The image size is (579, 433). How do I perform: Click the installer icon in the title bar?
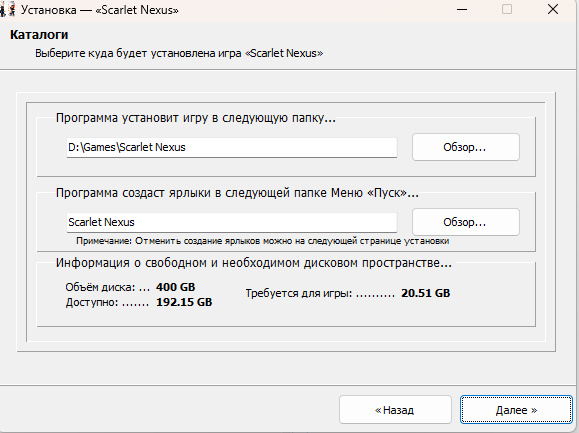7,10
